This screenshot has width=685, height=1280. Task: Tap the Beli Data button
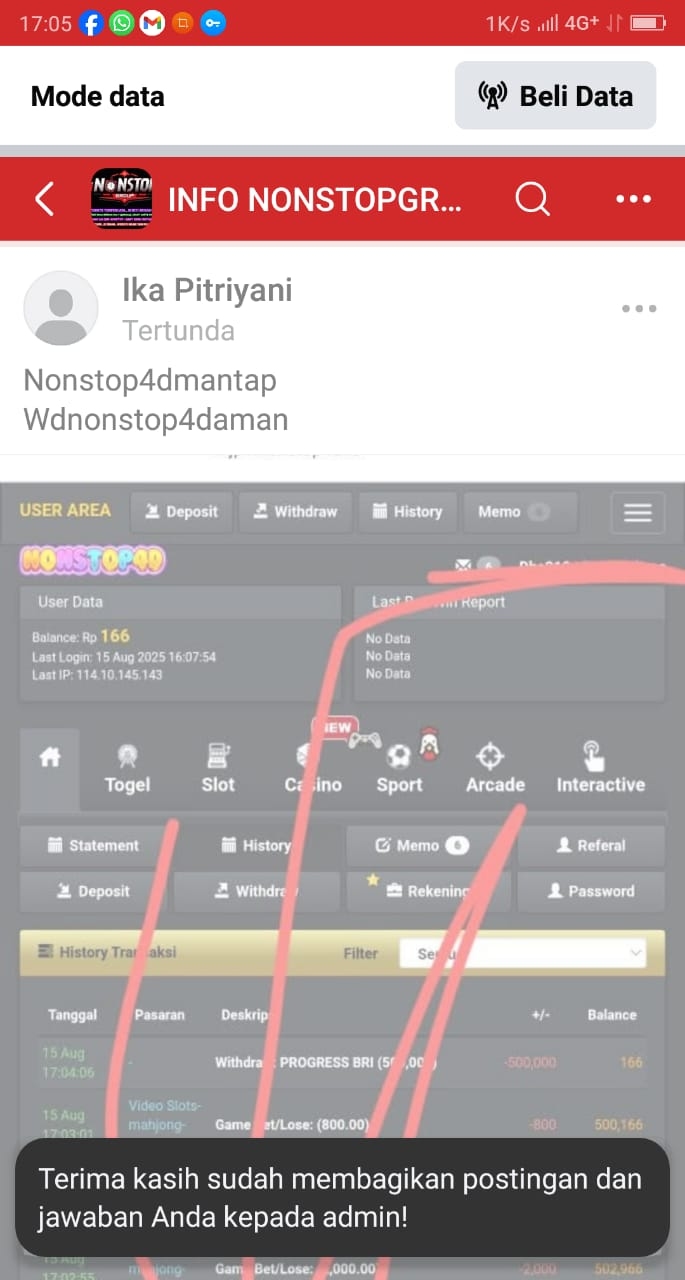(x=556, y=96)
